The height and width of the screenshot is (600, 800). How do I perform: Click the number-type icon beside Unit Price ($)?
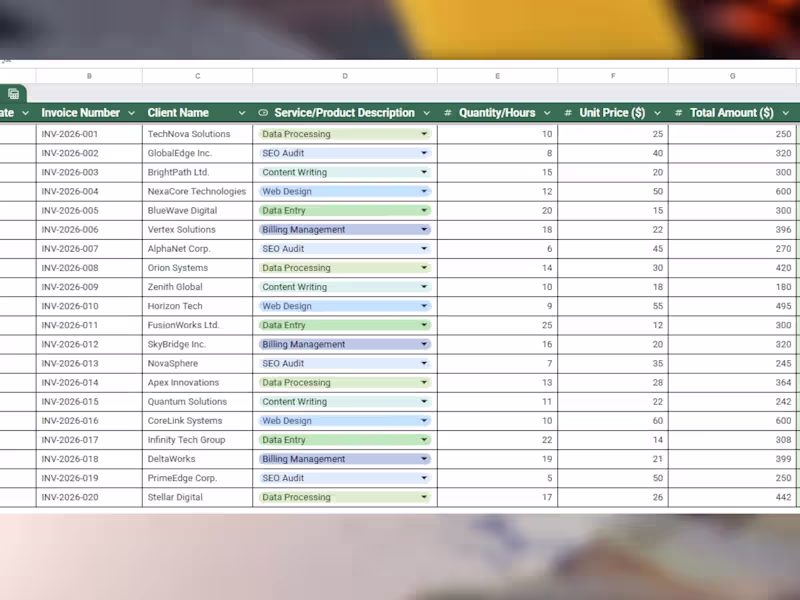point(568,113)
